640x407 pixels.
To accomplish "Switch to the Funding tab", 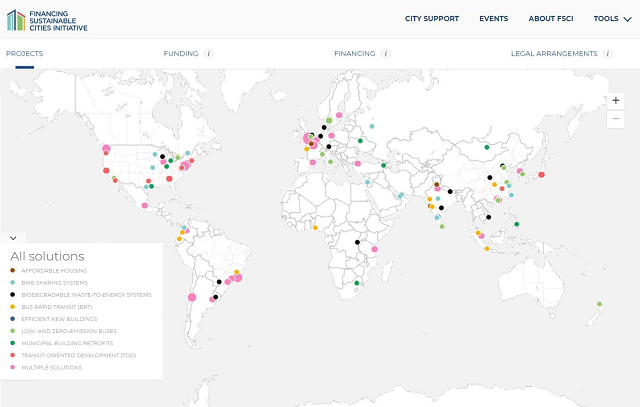I will [x=181, y=53].
